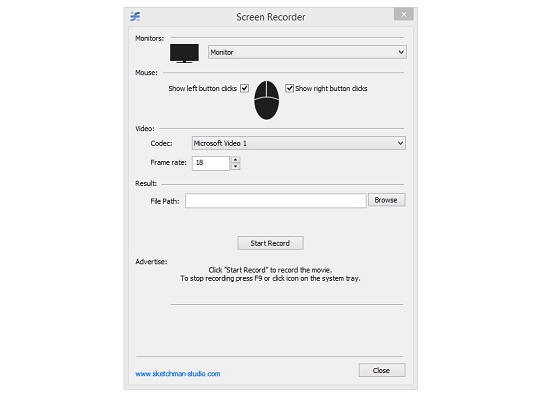Image resolution: width=550 pixels, height=403 pixels.
Task: Click the black monitor preview icon
Action: coord(185,53)
